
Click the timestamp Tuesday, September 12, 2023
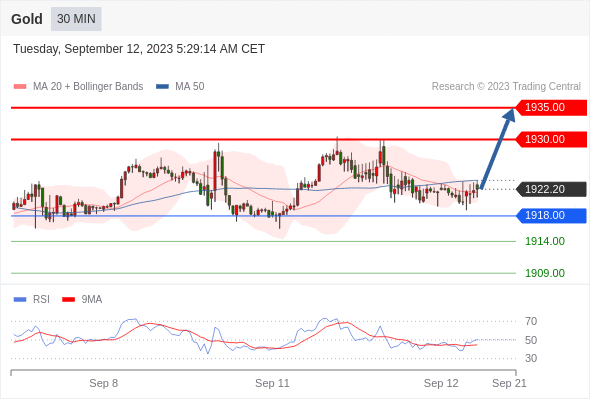pos(139,49)
